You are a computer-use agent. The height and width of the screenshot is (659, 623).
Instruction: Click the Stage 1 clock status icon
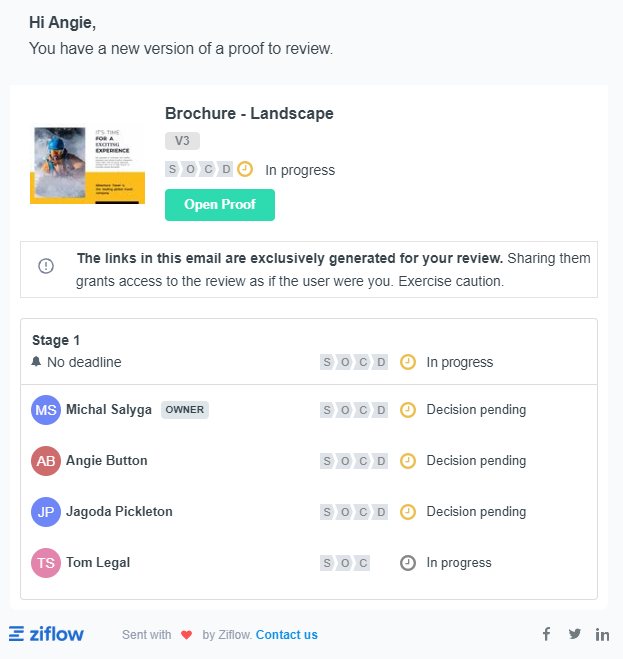tap(407, 362)
